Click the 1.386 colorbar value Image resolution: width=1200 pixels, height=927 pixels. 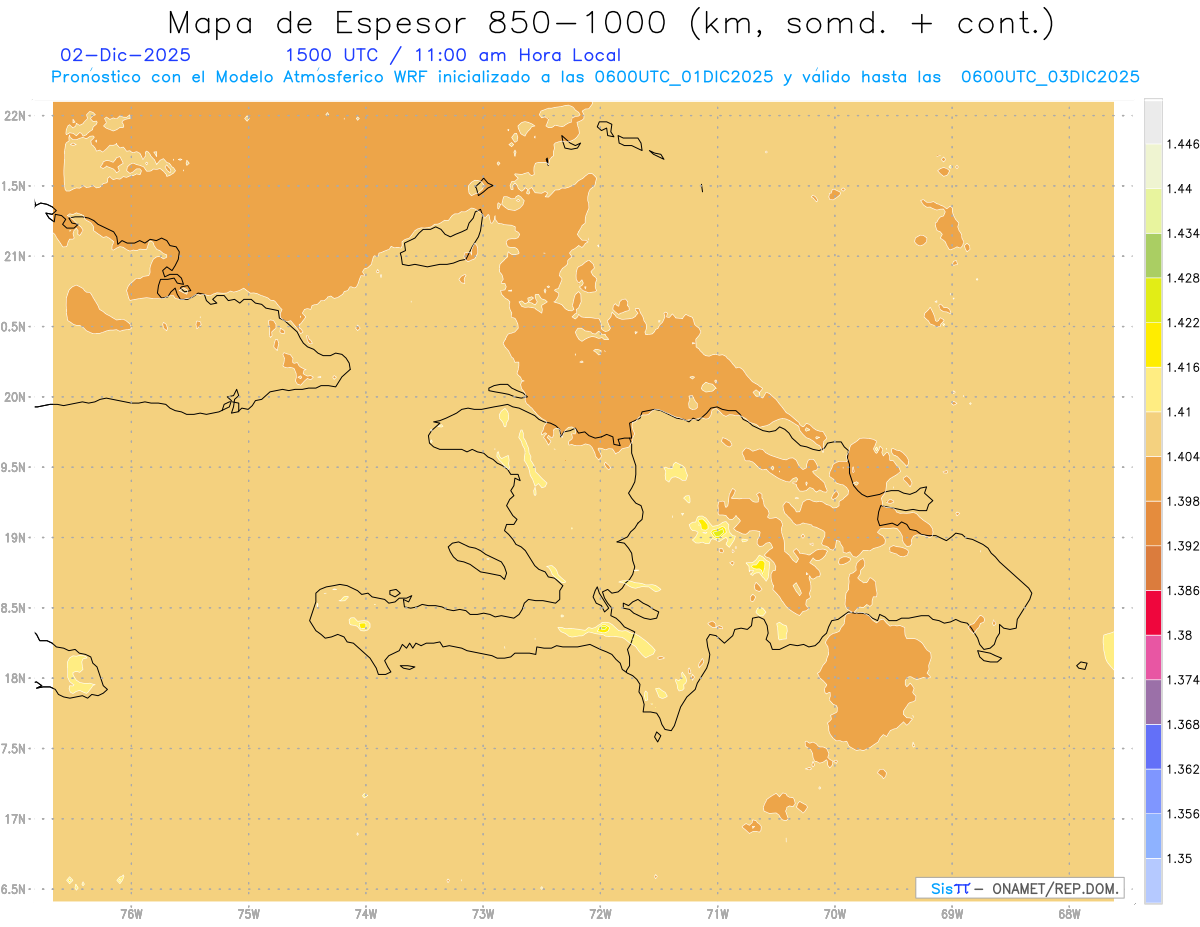point(1183,590)
